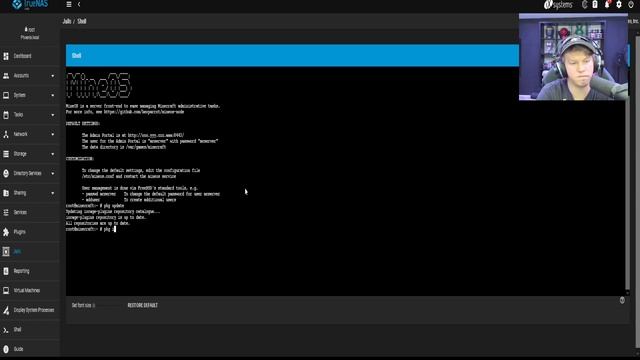This screenshot has height=360, width=640.
Task: Expand the Tasks menu arrow
Action: [x=53, y=115]
